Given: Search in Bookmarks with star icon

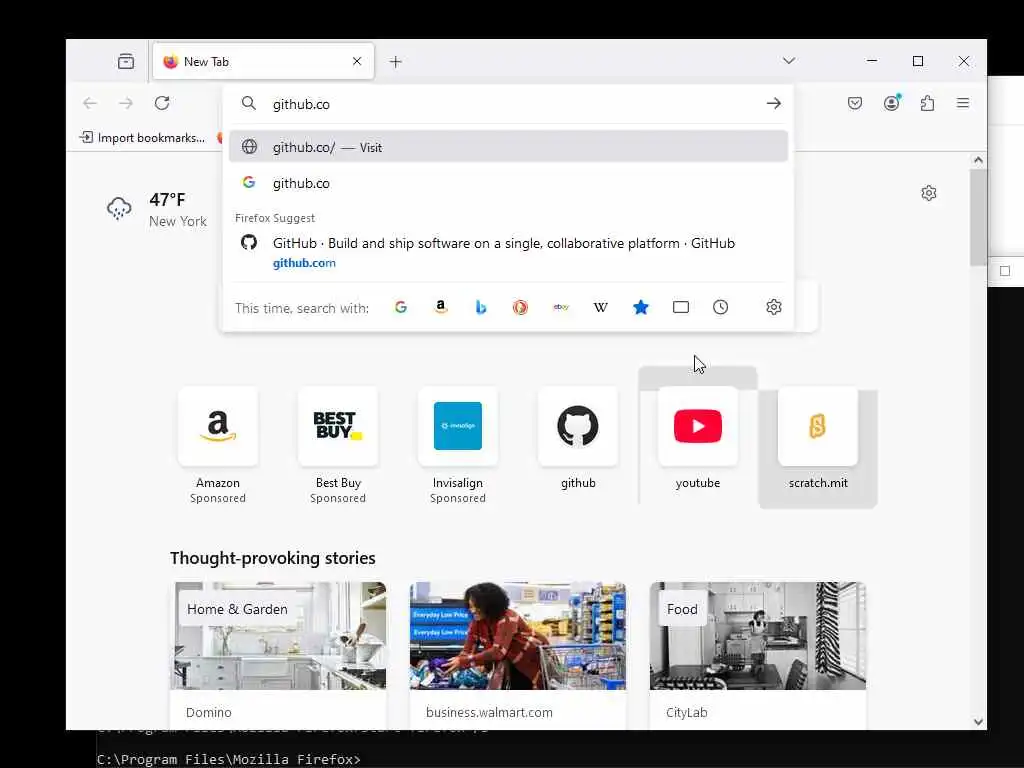Looking at the screenshot, I should 641,308.
